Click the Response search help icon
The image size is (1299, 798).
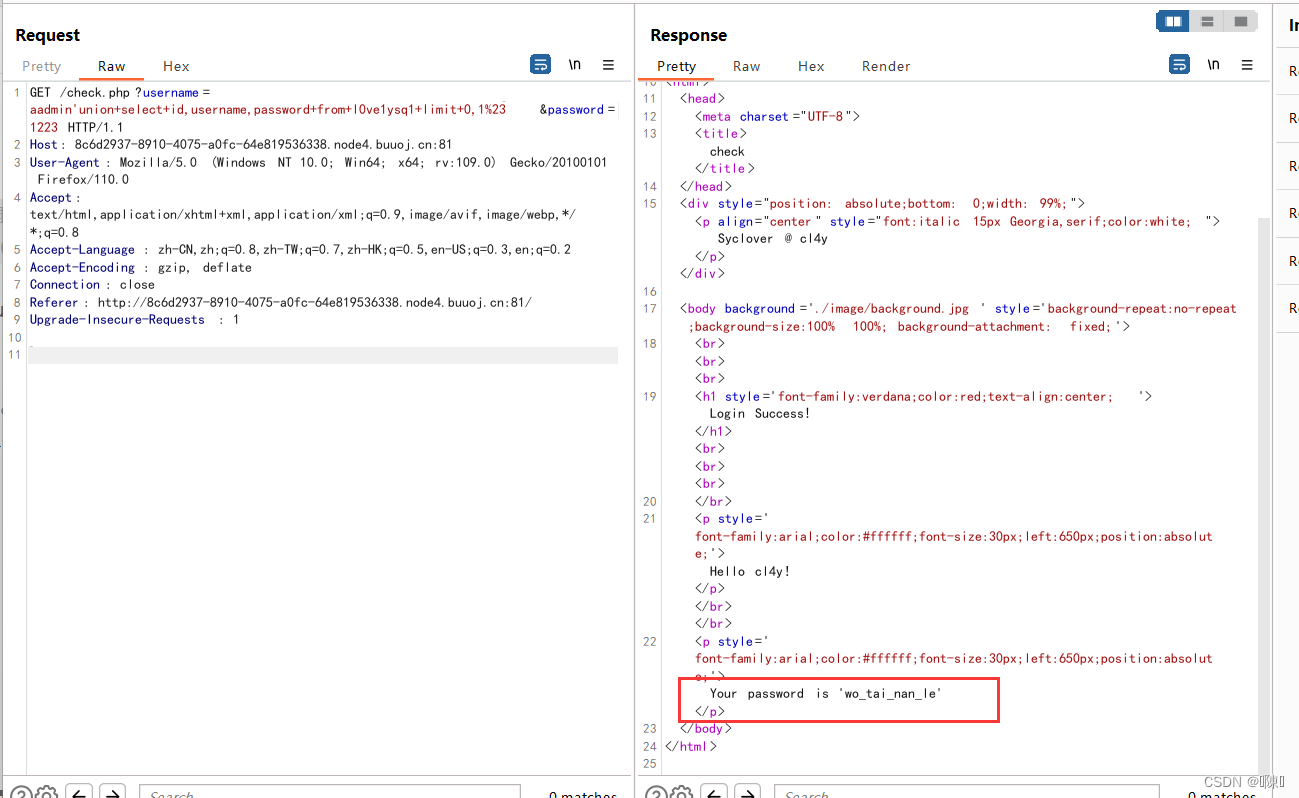(656, 794)
